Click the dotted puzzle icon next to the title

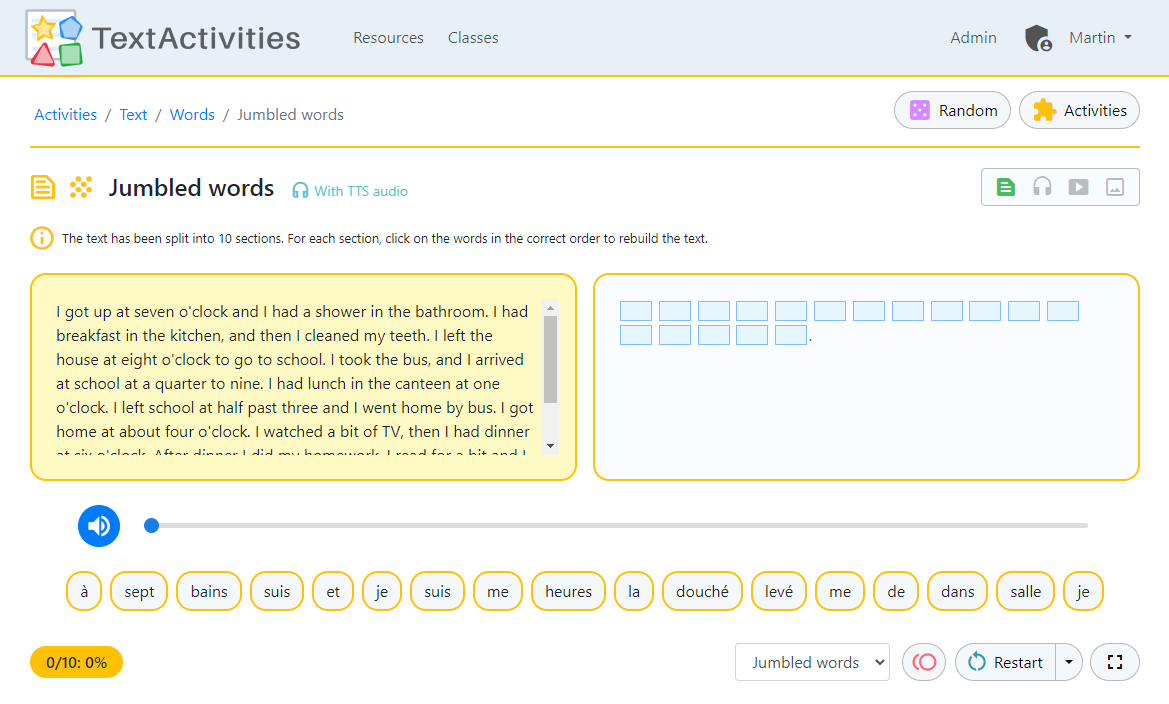[80, 187]
